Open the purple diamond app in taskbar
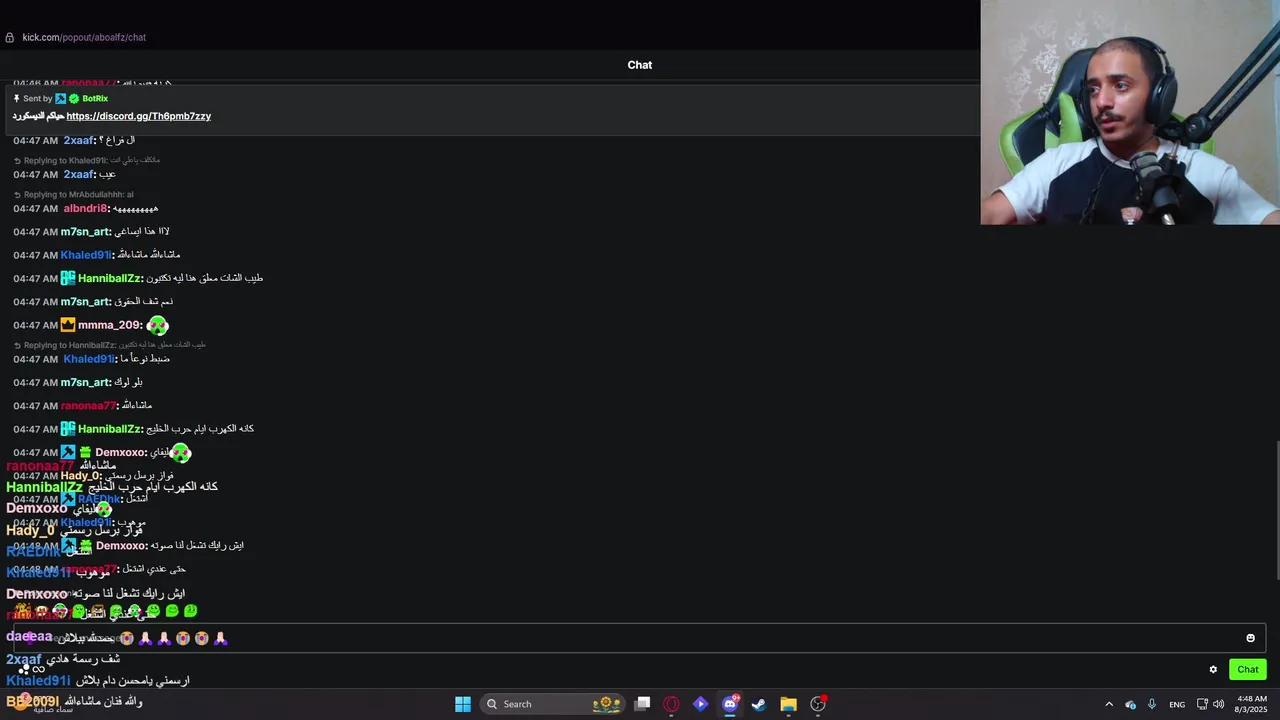 [x=700, y=704]
